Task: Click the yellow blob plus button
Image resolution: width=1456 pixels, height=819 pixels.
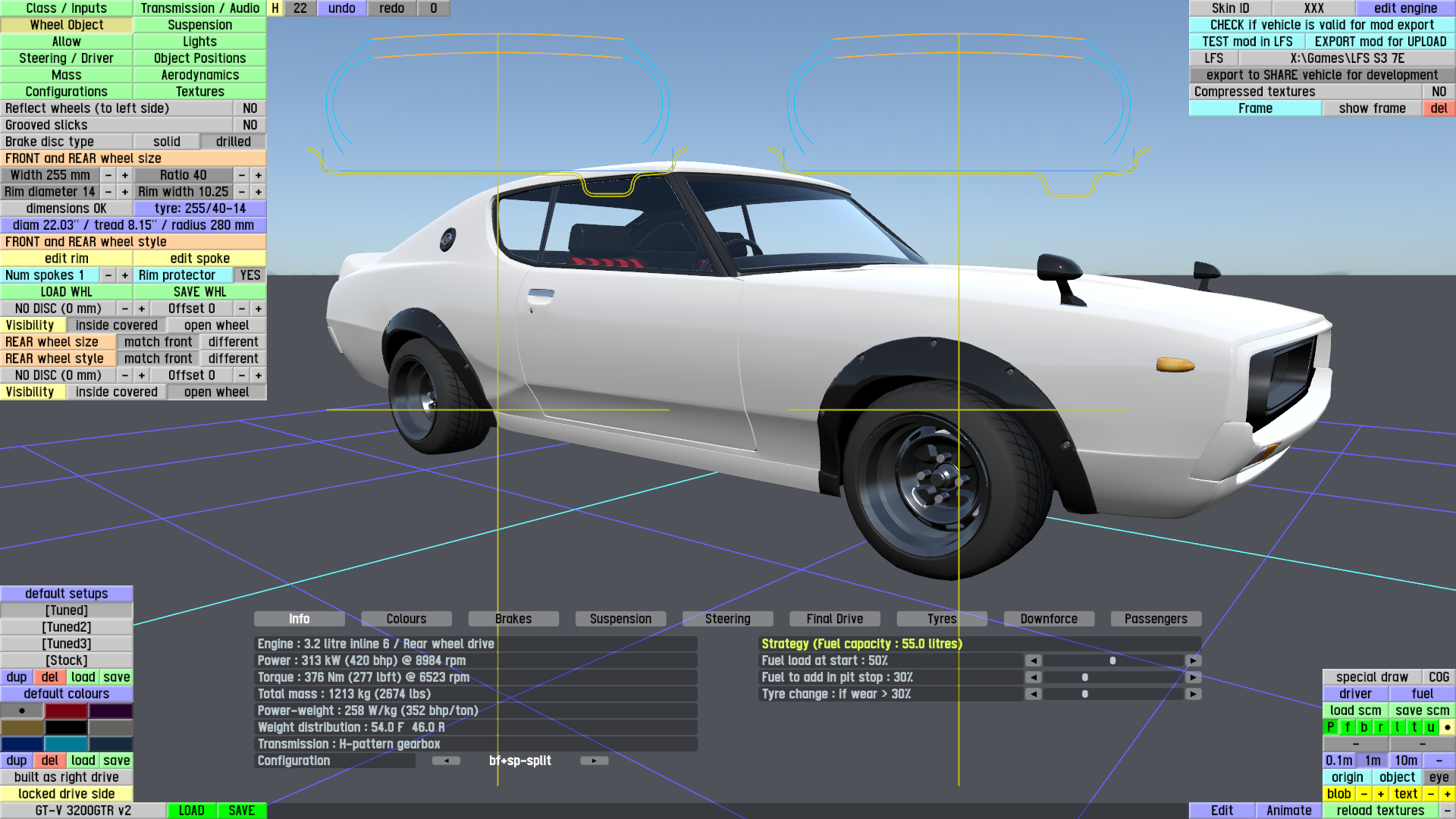Action: pyautogui.click(x=1380, y=794)
